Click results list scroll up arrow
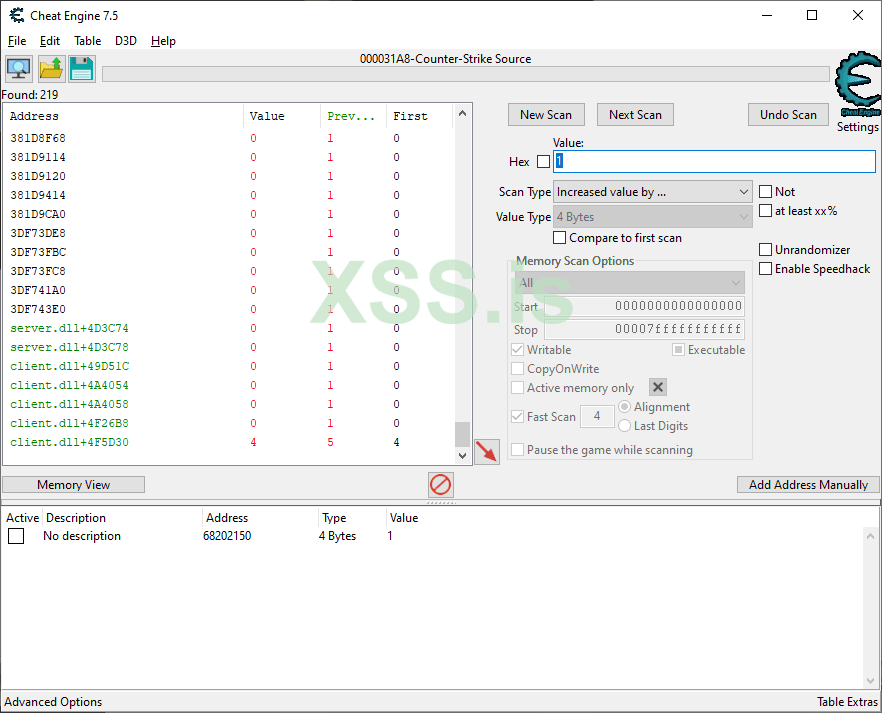Image resolution: width=882 pixels, height=713 pixels. pyautogui.click(x=462, y=113)
